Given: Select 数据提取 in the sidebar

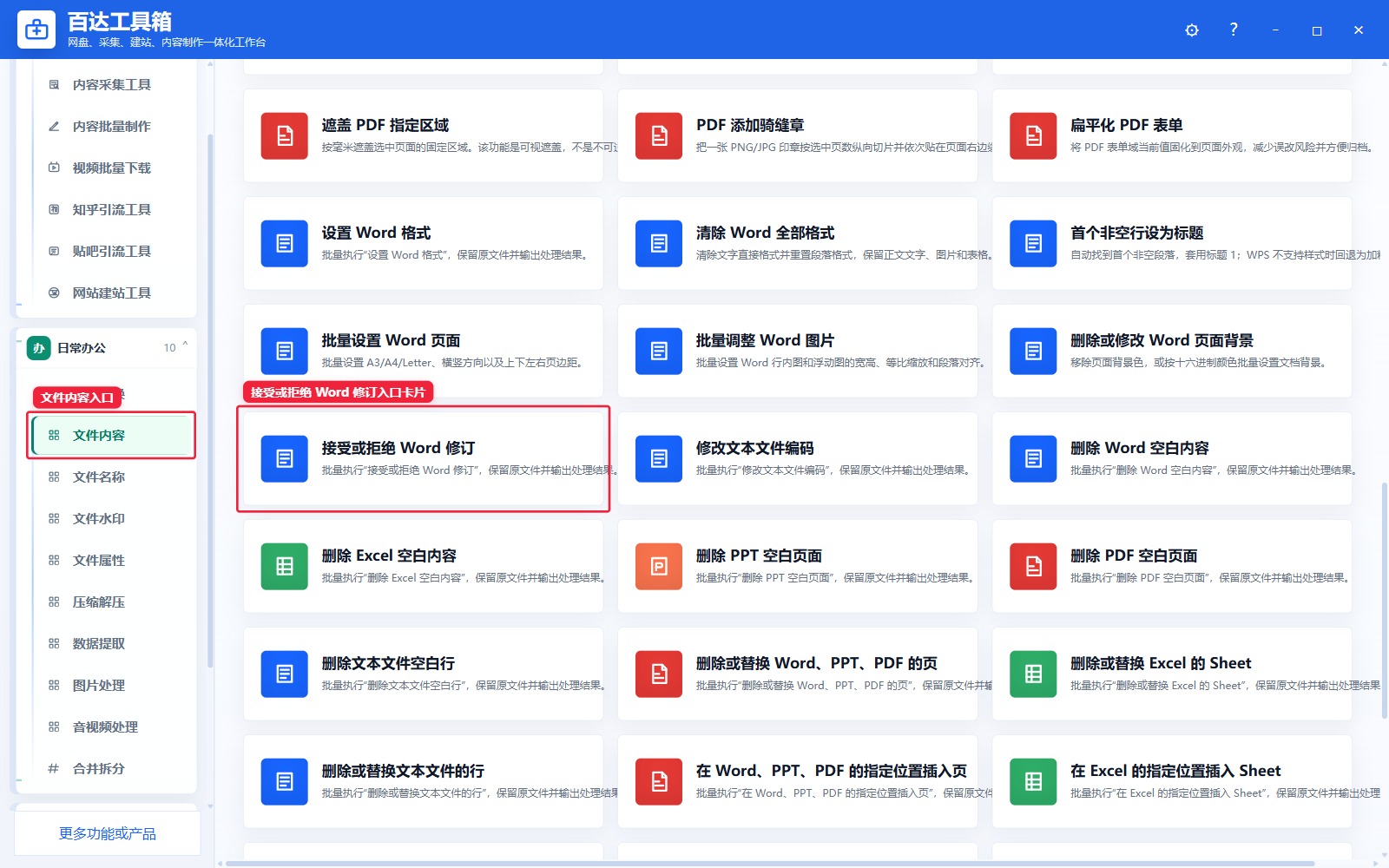Looking at the screenshot, I should coord(111,643).
